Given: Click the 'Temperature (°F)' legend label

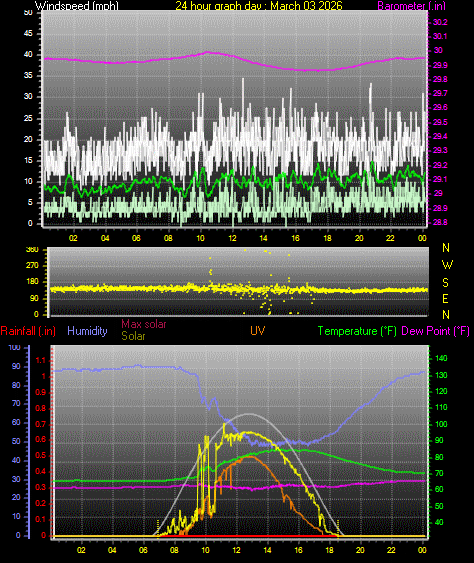Looking at the screenshot, I should pos(357,331).
